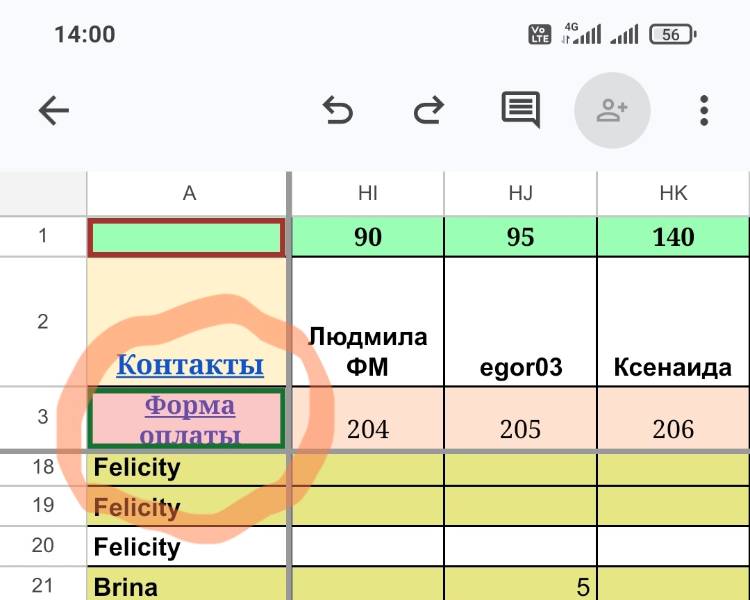
Task: Select column HK header
Action: pos(673,193)
